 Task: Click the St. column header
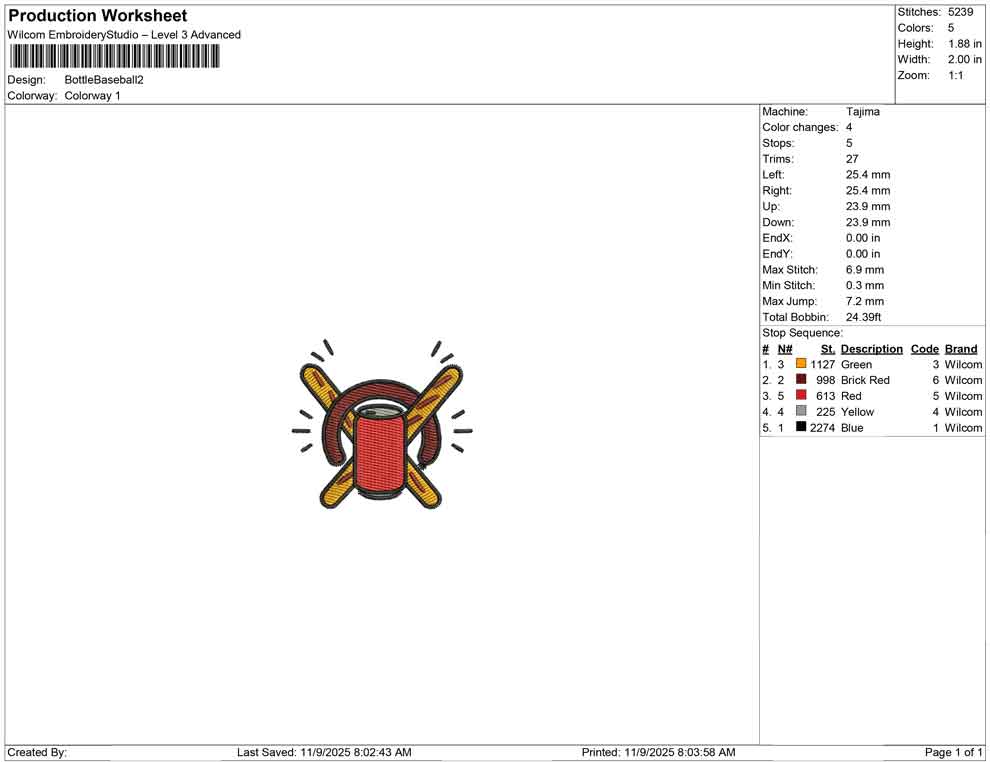coord(828,349)
